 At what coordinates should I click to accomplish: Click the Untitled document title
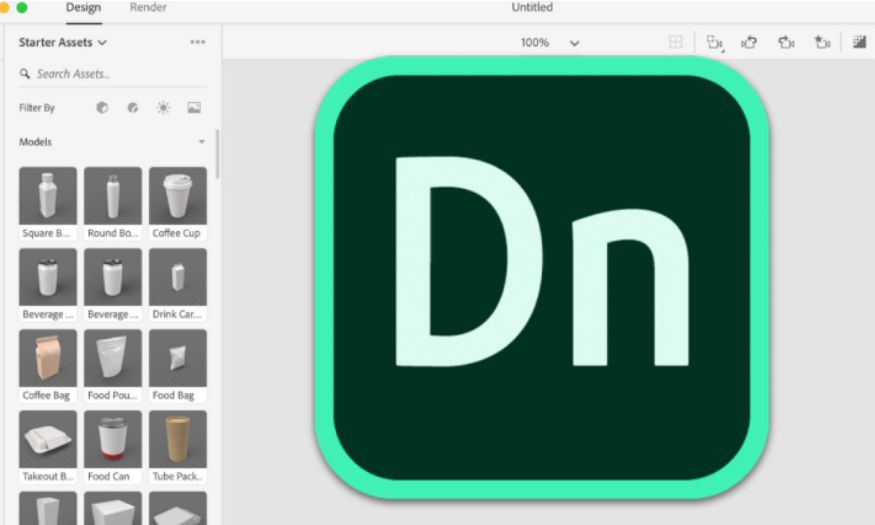tap(532, 8)
